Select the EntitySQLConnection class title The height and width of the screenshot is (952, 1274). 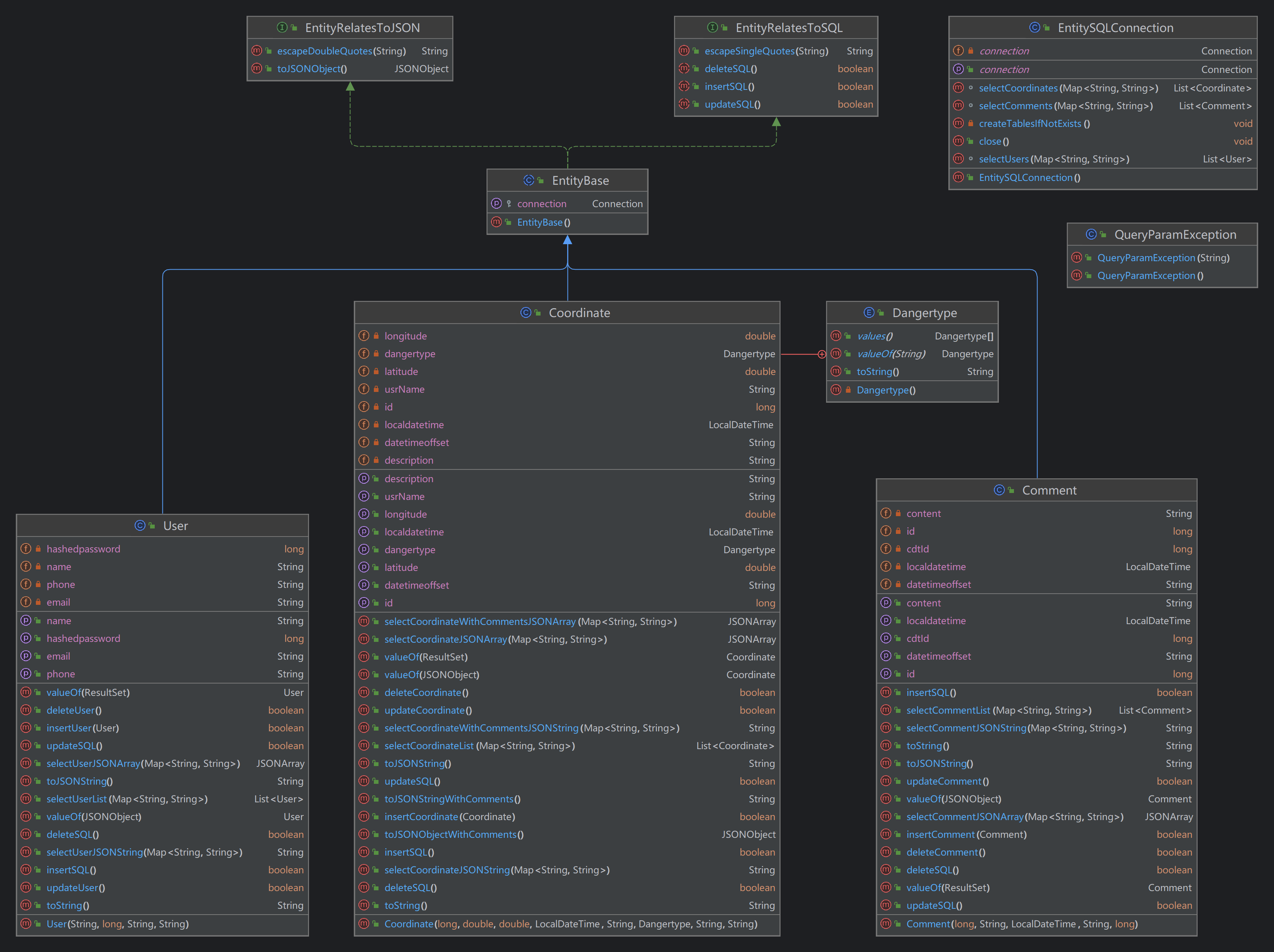tap(1115, 28)
